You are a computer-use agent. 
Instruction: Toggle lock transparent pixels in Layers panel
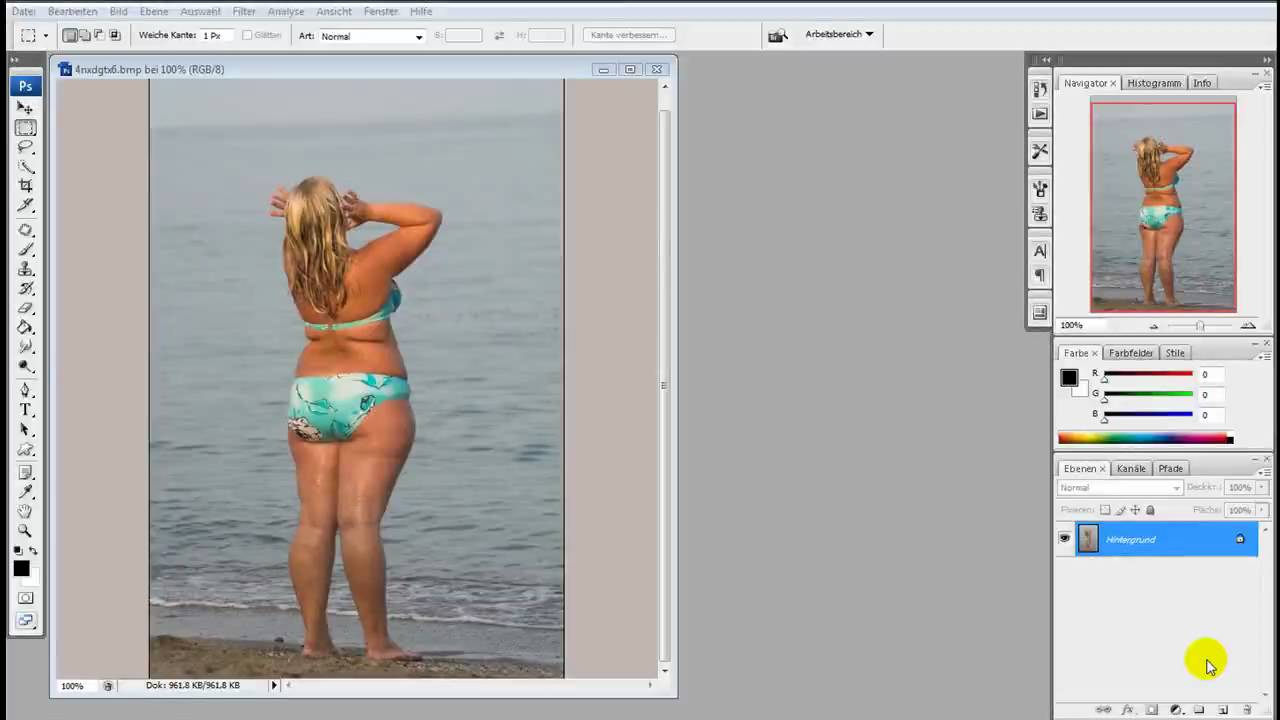(x=1105, y=510)
